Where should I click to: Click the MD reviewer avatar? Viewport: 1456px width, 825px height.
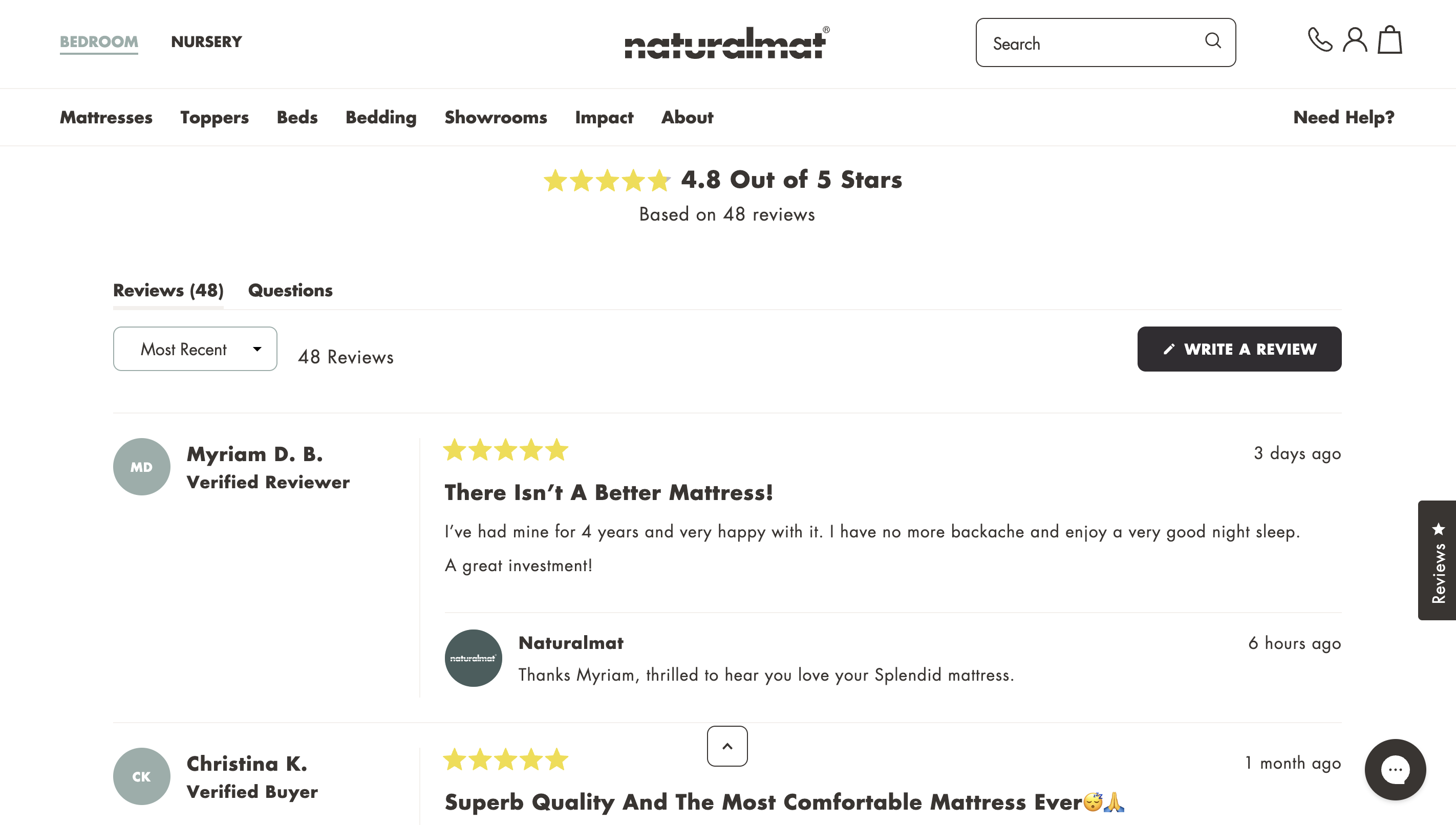(142, 467)
